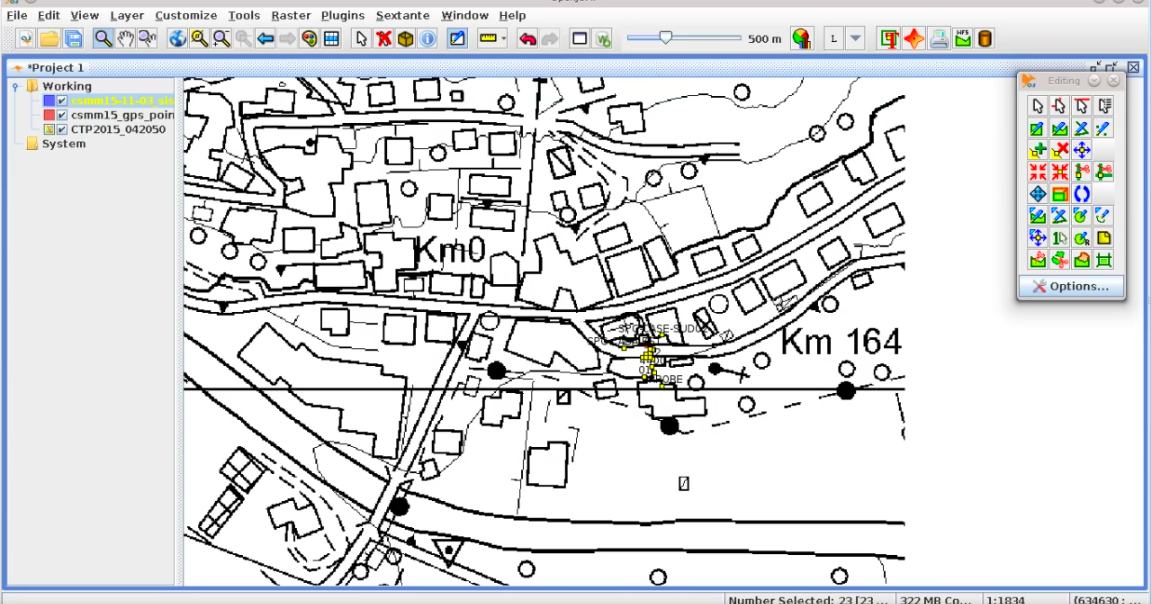The height and width of the screenshot is (604, 1151).
Task: Click the printer icon in the toolbar
Action: 939,38
